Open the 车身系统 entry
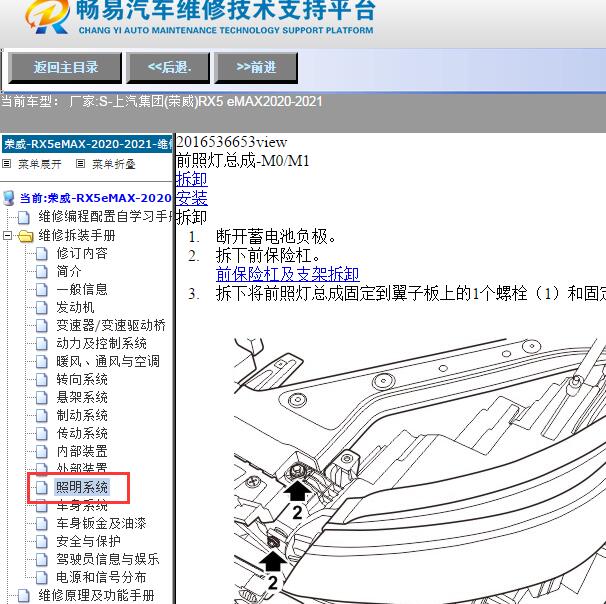 pos(82,506)
